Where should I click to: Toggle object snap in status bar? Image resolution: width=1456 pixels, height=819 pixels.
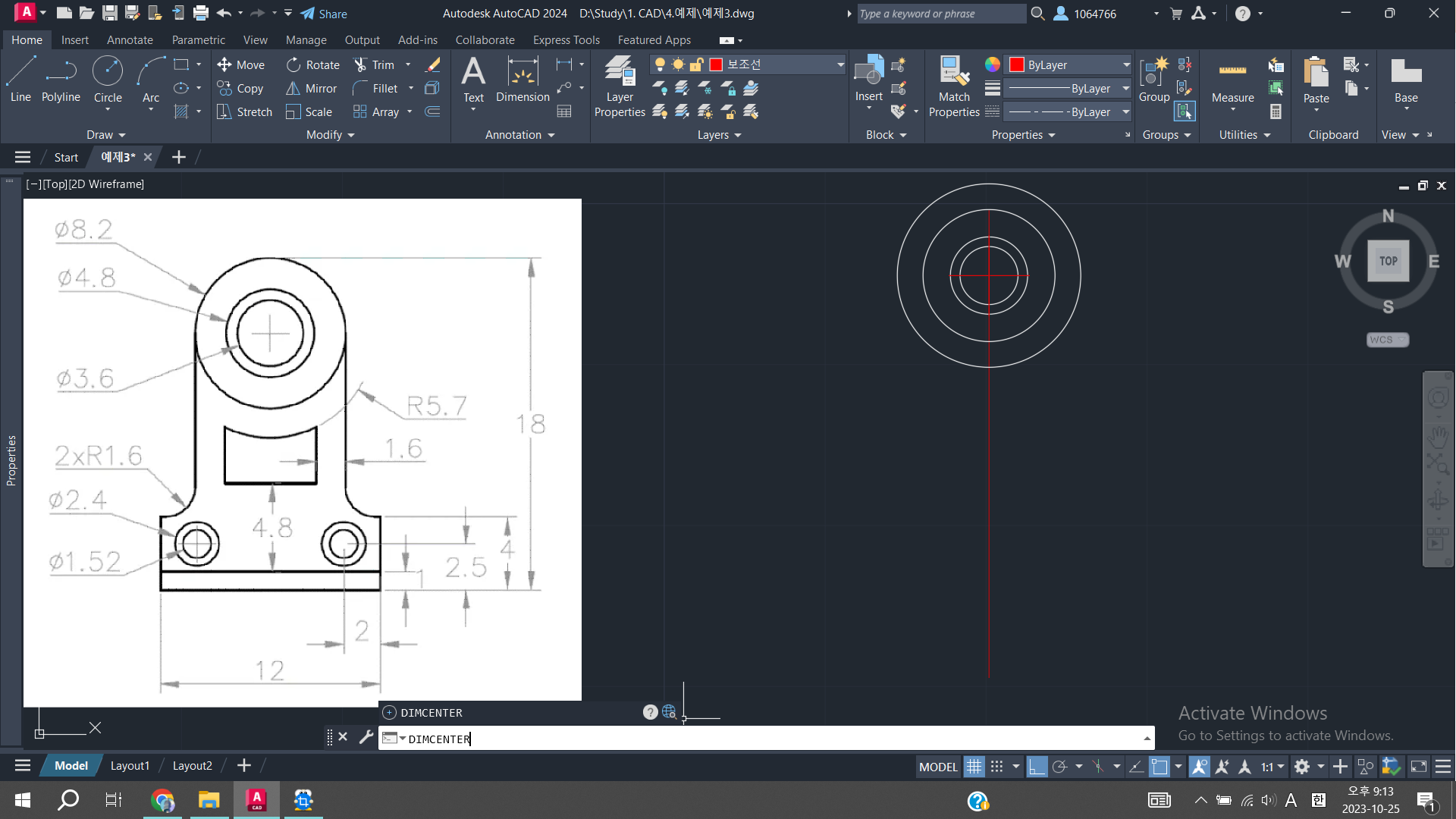click(1159, 767)
